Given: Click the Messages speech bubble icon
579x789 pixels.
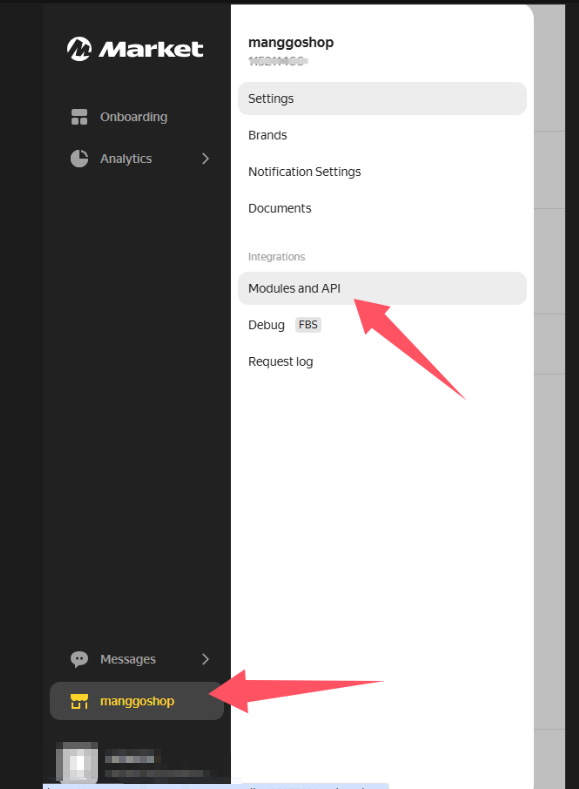Looking at the screenshot, I should click(79, 659).
